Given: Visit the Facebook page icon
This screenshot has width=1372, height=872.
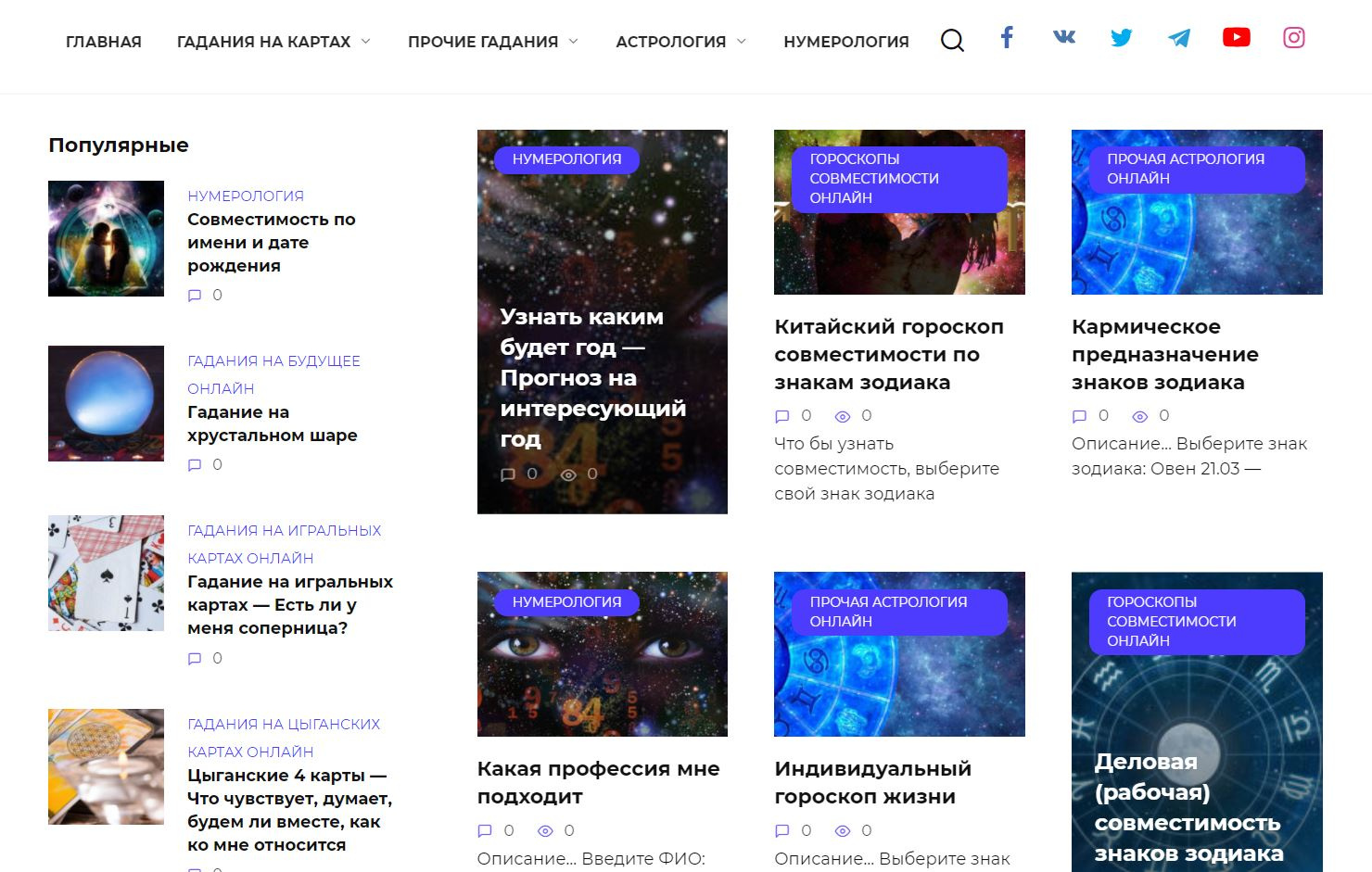Looking at the screenshot, I should [x=1007, y=37].
